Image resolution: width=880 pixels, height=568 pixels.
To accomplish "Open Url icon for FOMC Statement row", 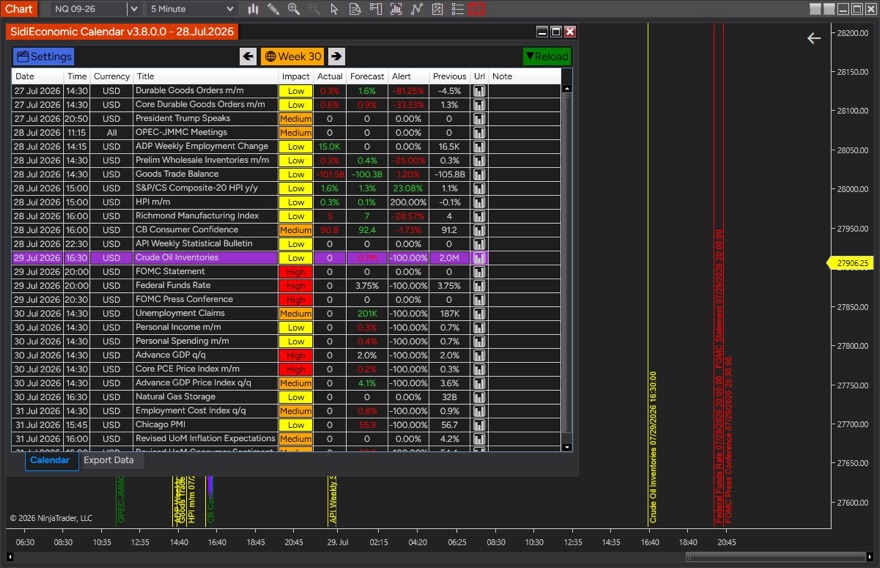I will point(479,272).
